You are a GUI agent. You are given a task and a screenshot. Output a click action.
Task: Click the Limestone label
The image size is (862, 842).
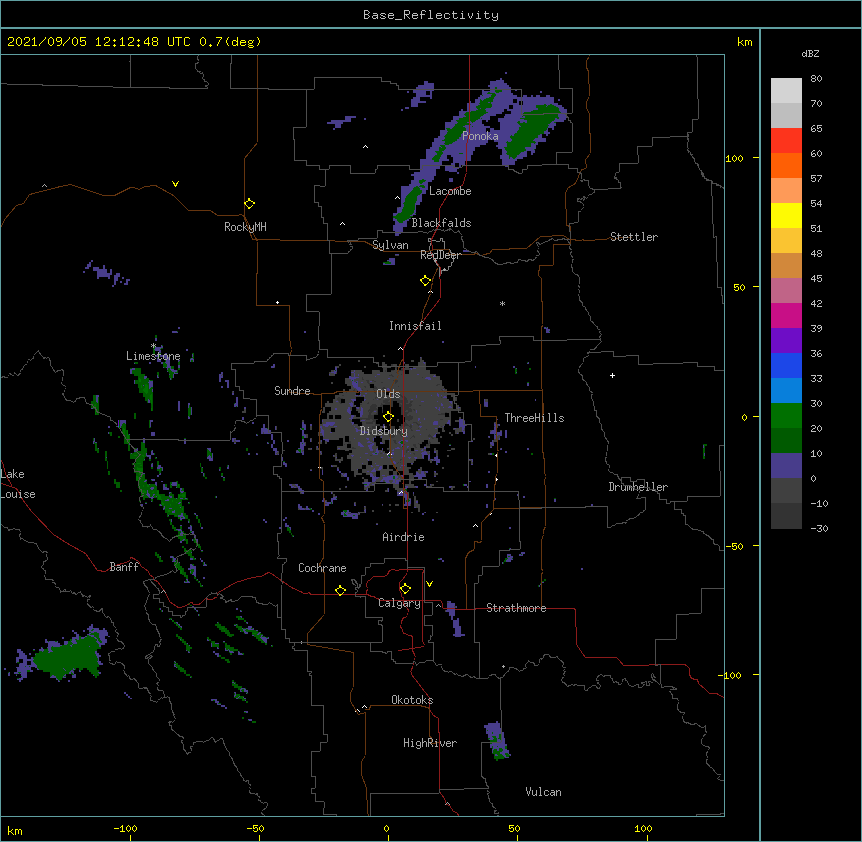[153, 356]
